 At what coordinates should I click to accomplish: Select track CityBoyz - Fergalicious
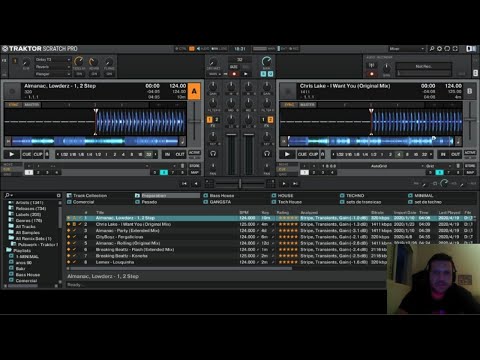(x=119, y=237)
